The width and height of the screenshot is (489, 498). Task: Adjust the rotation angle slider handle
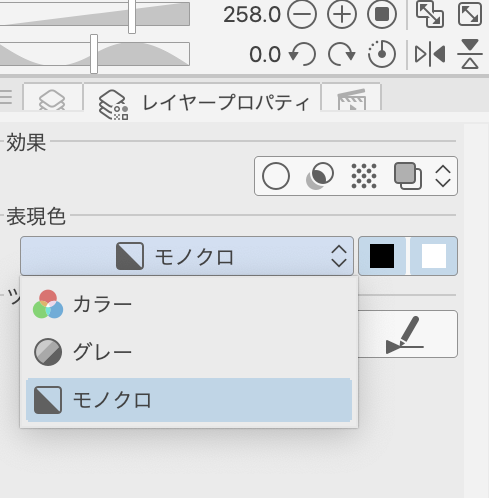(94, 54)
